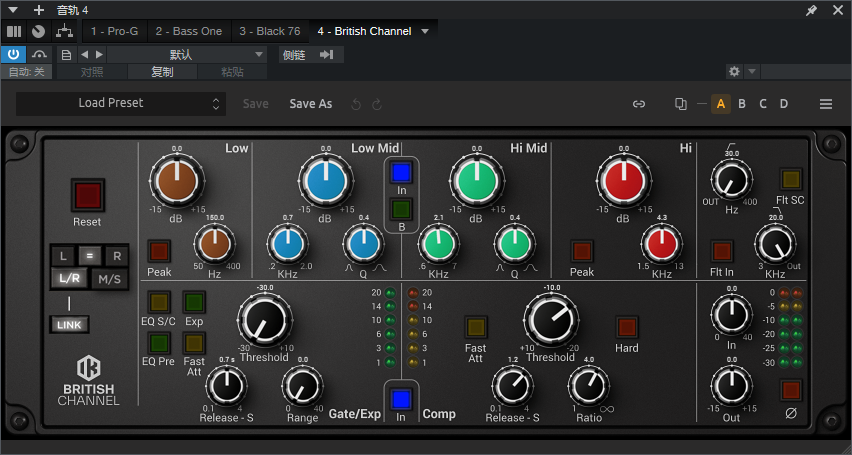
Task: Toggle the Hi band Peak button
Action: pos(581,251)
